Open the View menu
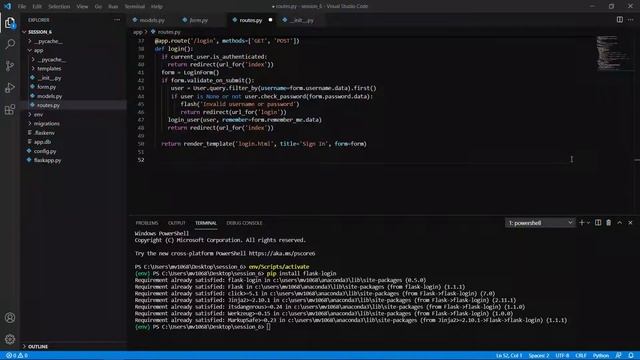The image size is (640, 360). [82, 7]
